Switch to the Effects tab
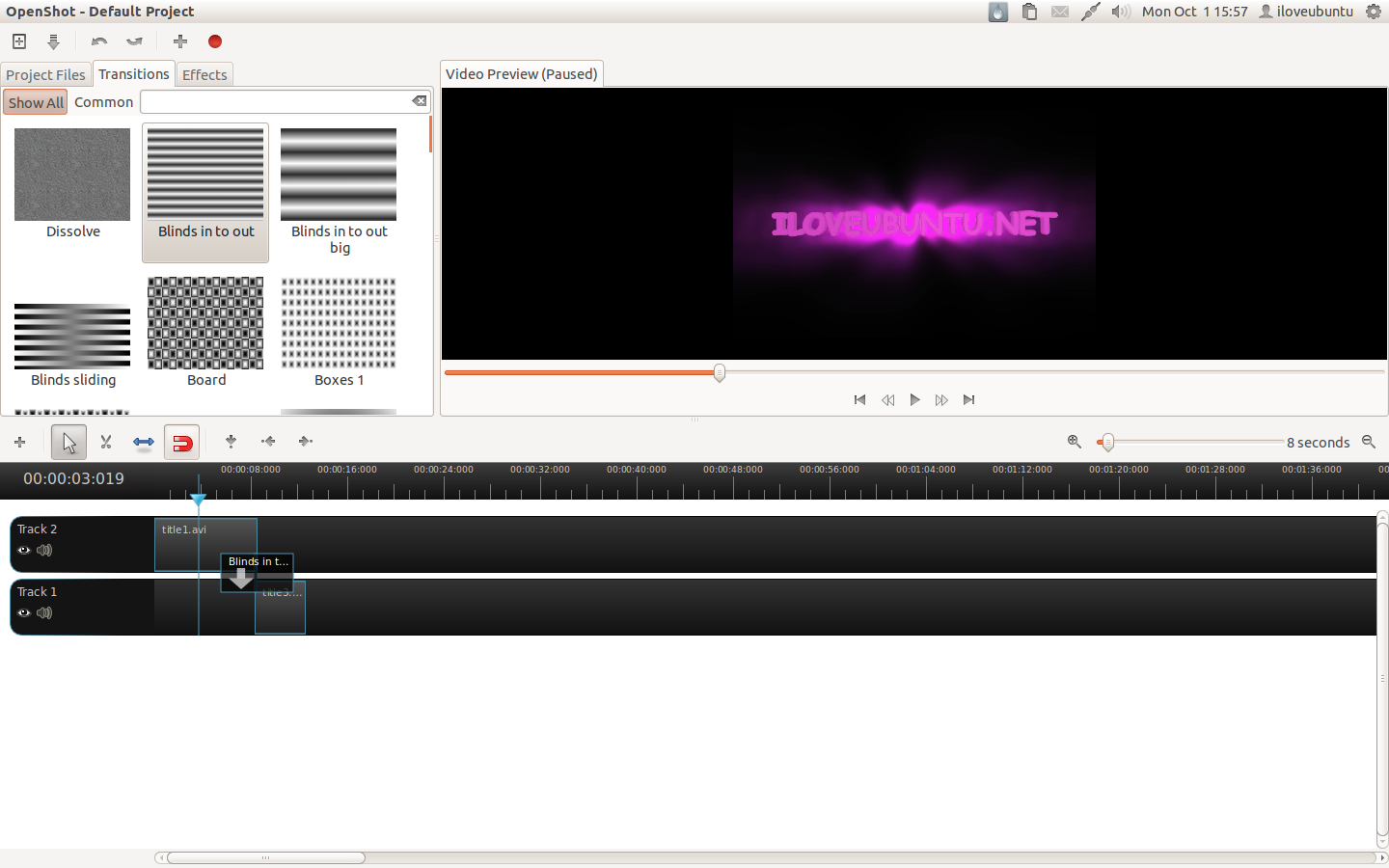 204,74
